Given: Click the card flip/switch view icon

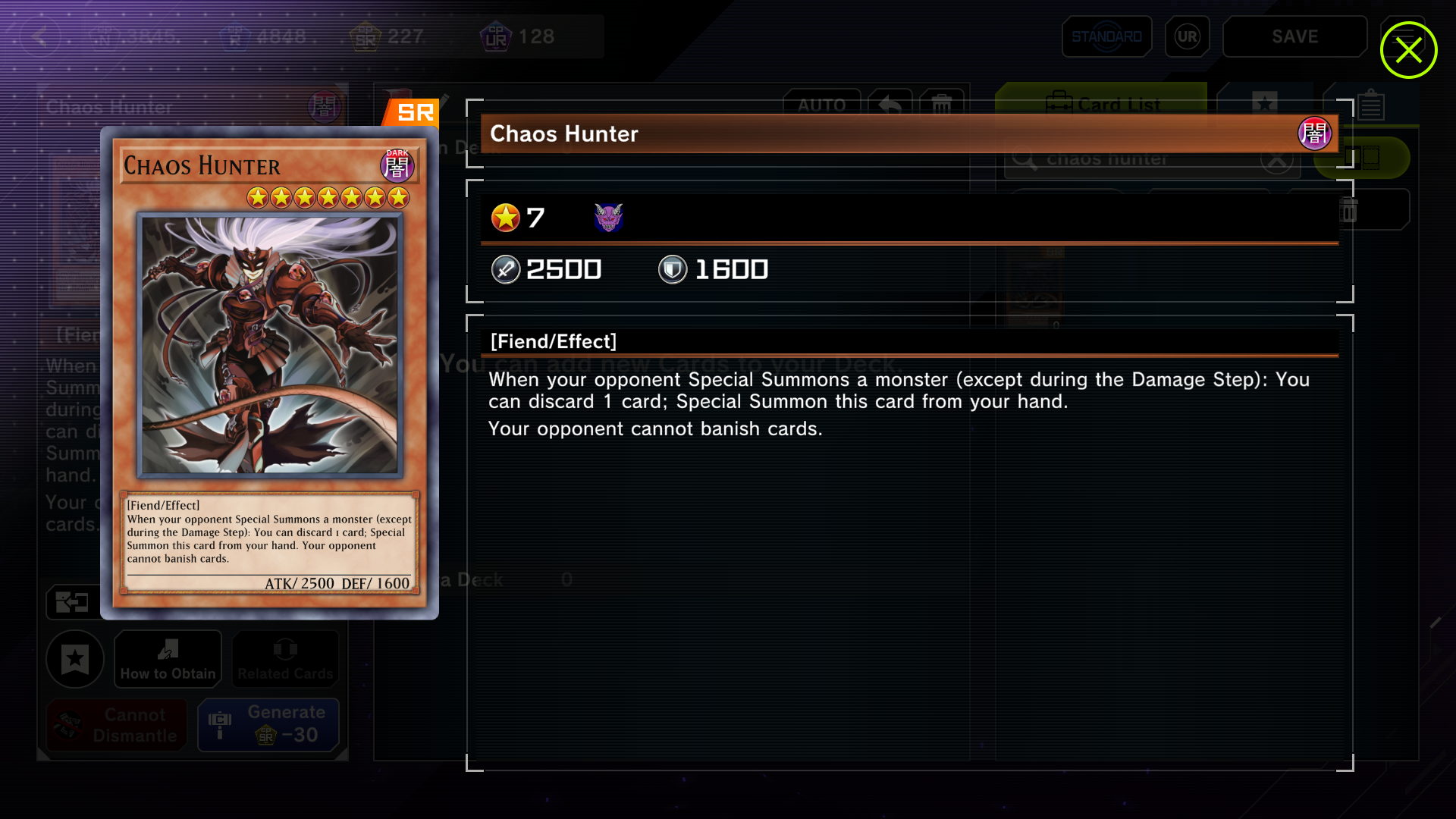Looking at the screenshot, I should (x=72, y=602).
